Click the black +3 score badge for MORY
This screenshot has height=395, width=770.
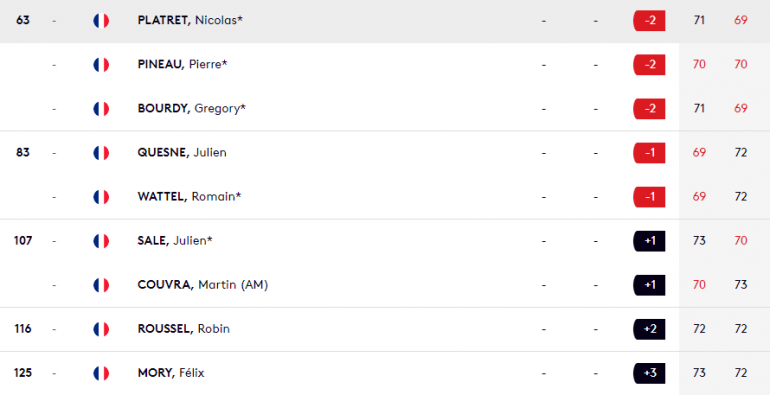point(649,373)
